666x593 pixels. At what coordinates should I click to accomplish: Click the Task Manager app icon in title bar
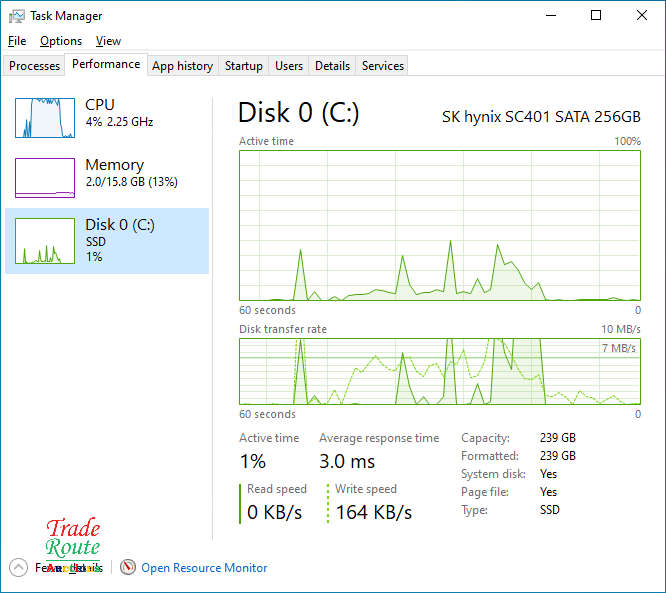17,16
